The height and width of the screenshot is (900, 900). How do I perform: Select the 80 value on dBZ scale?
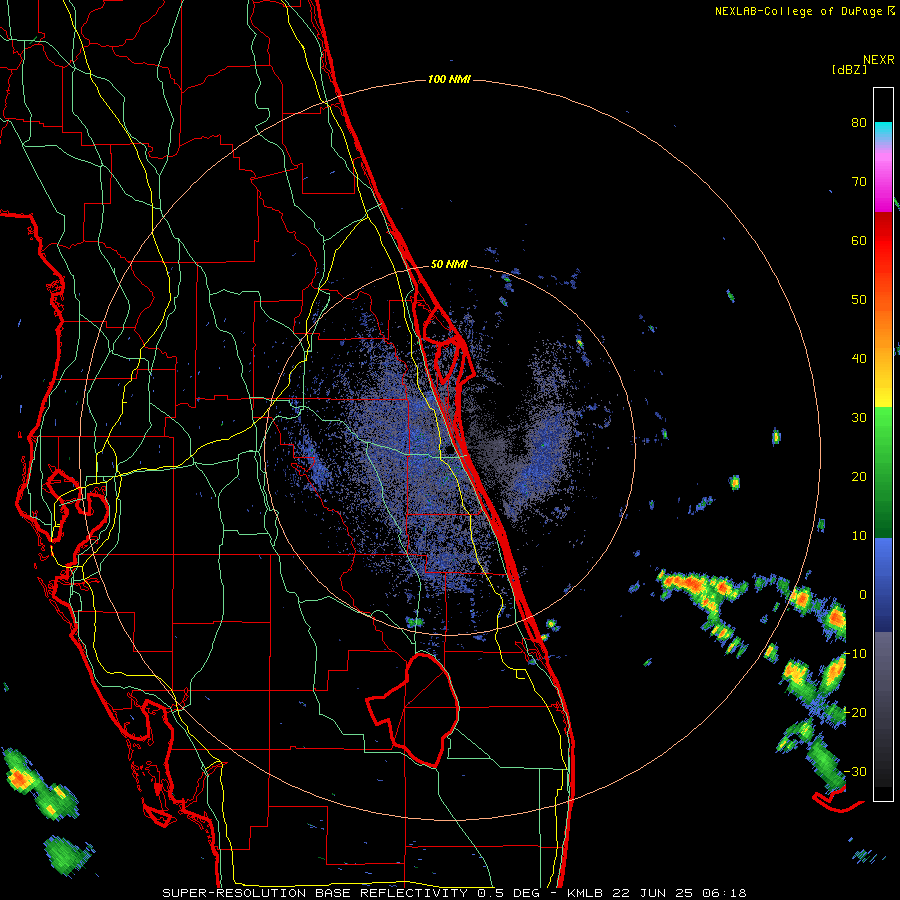pos(859,123)
